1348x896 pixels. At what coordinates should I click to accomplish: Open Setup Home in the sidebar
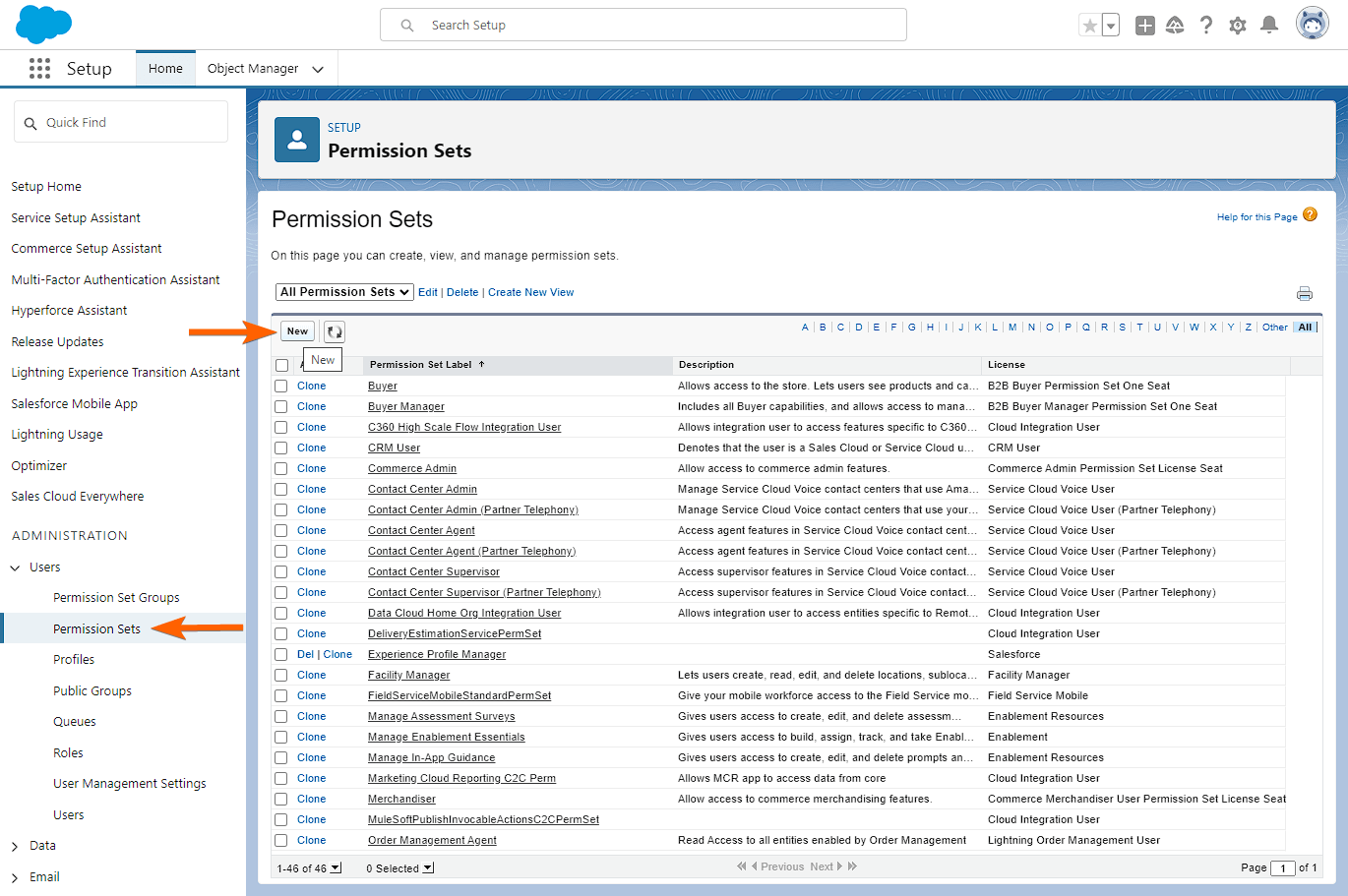[46, 187]
